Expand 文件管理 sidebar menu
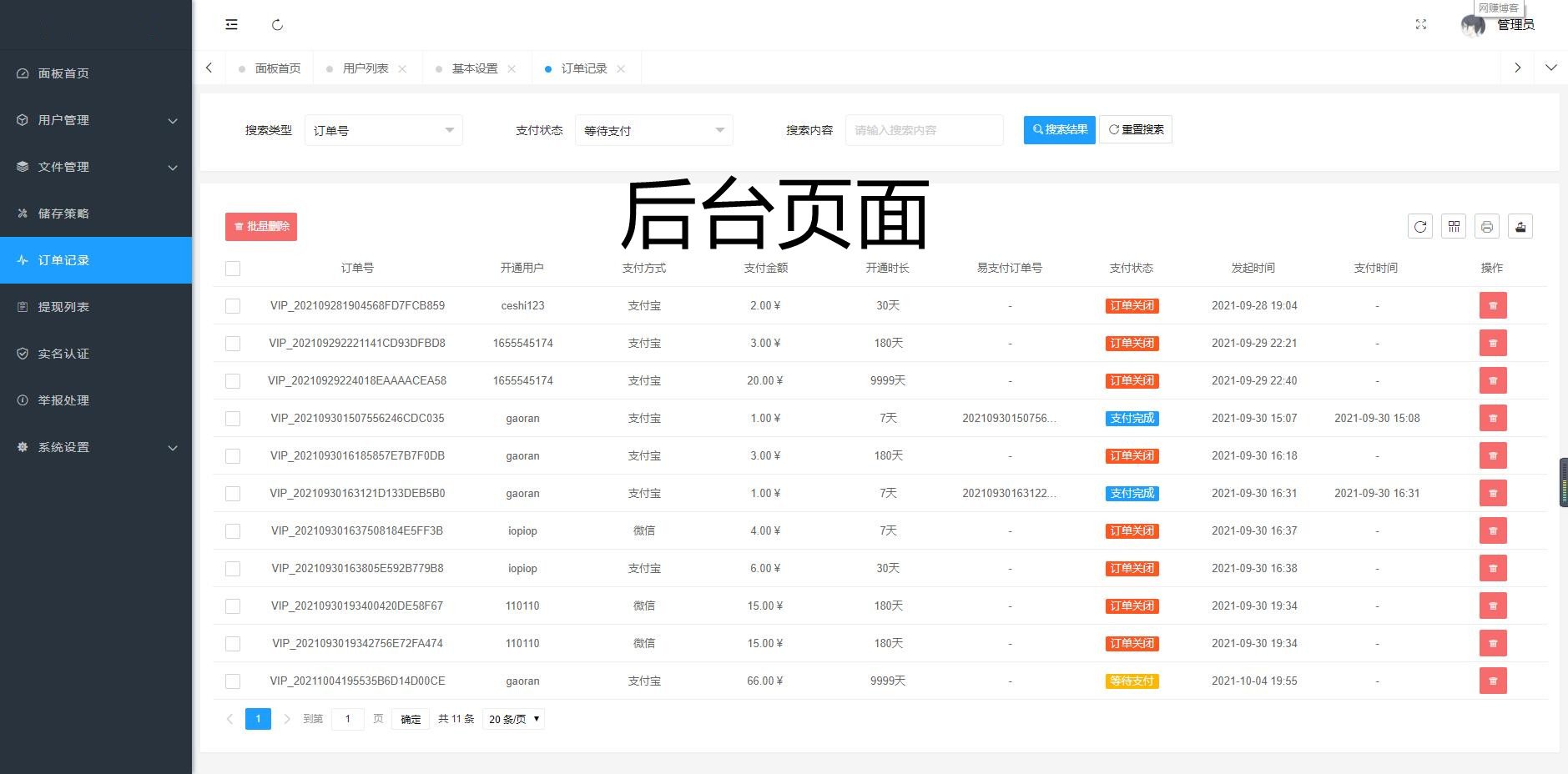This screenshot has width=1568, height=774. tap(96, 167)
